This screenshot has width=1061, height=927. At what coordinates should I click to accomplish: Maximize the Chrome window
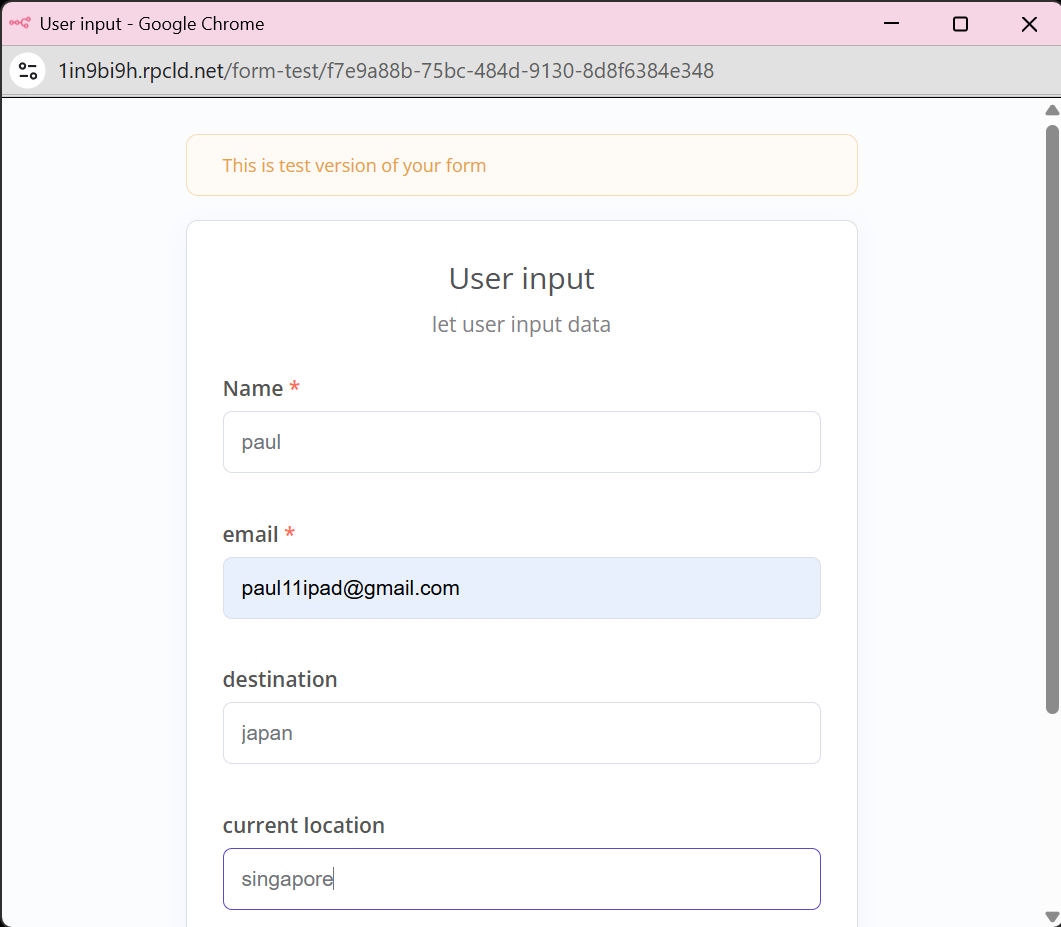pos(960,24)
